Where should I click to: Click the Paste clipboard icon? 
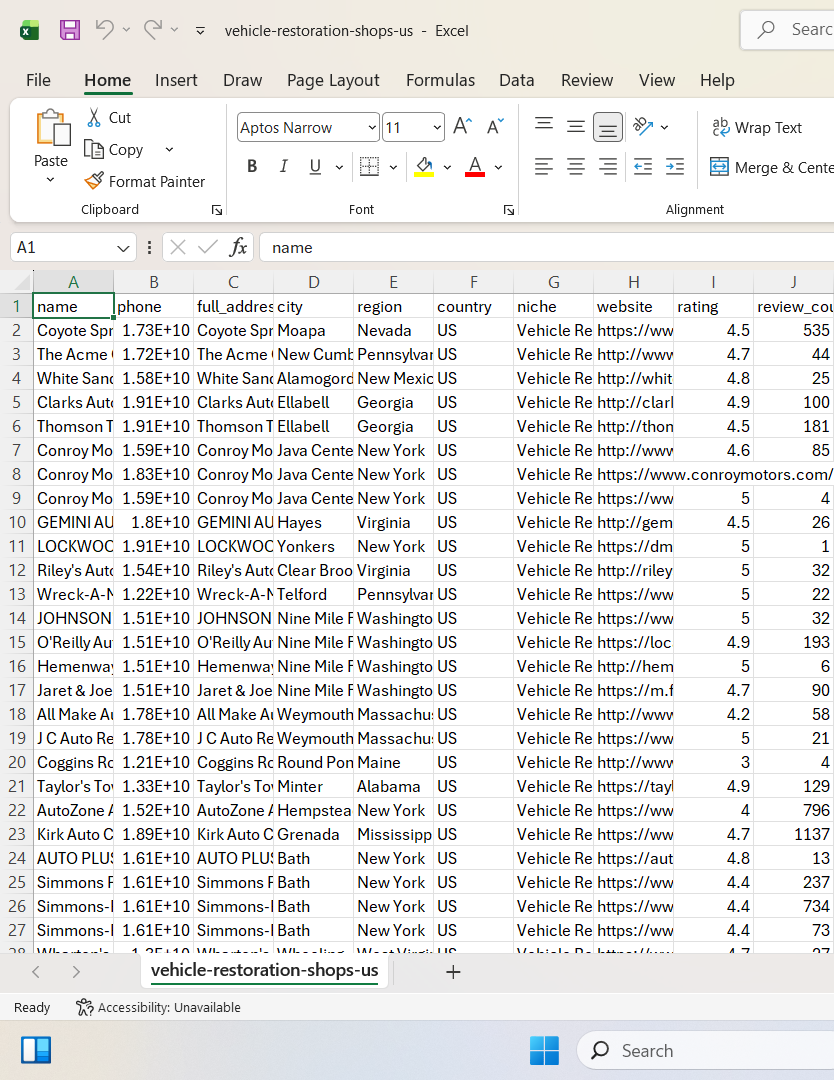[x=52, y=128]
